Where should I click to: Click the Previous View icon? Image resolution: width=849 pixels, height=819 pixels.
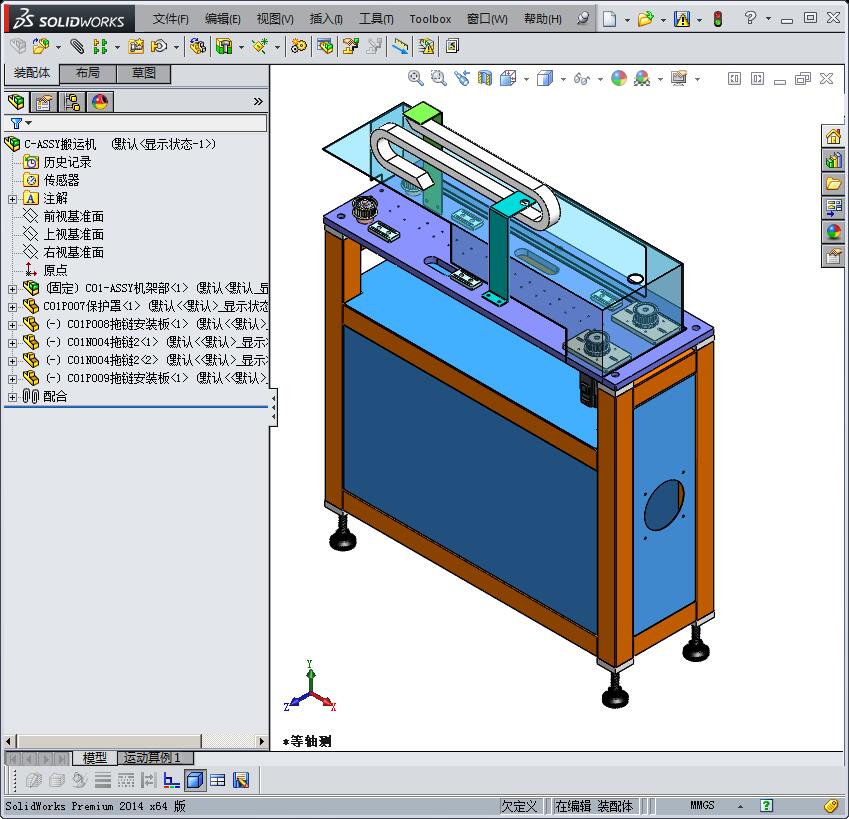click(462, 78)
